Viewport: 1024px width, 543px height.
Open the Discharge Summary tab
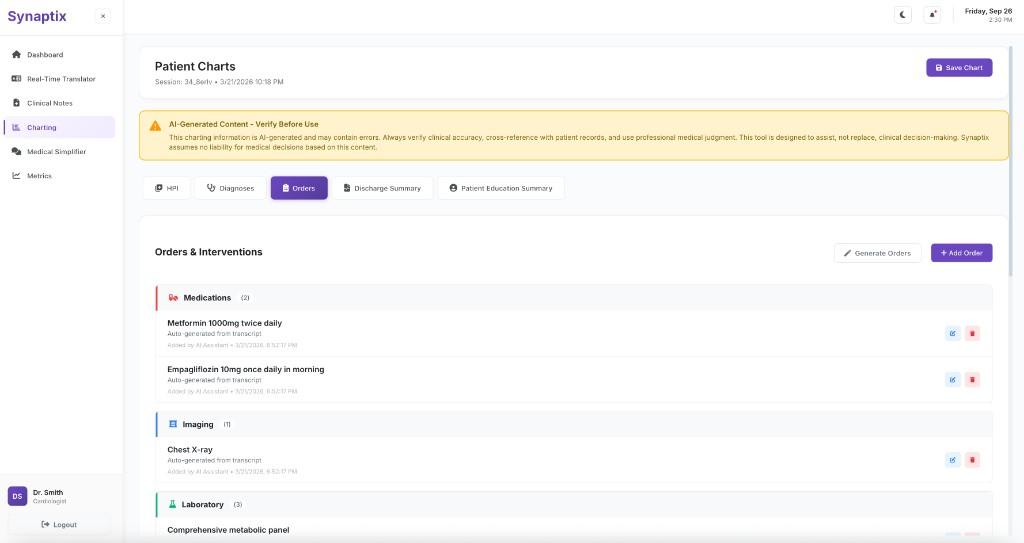(x=381, y=188)
